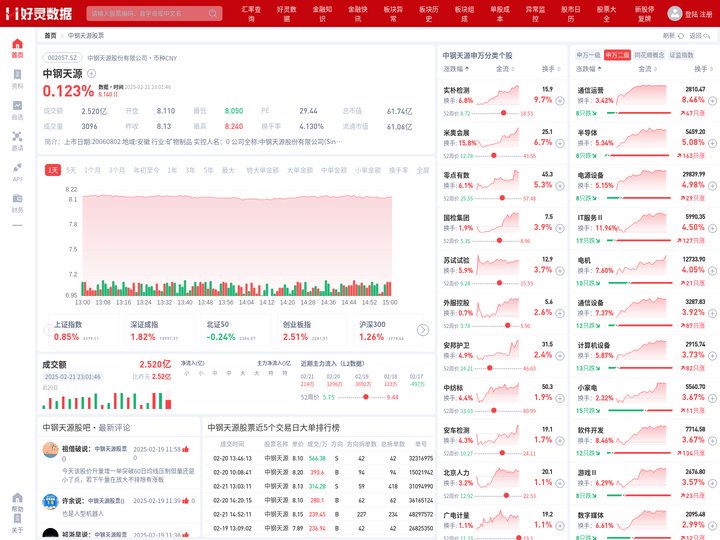The width and height of the screenshot is (720, 540).
Task: Add 零点有数 with its plus icon
Action: point(560,186)
